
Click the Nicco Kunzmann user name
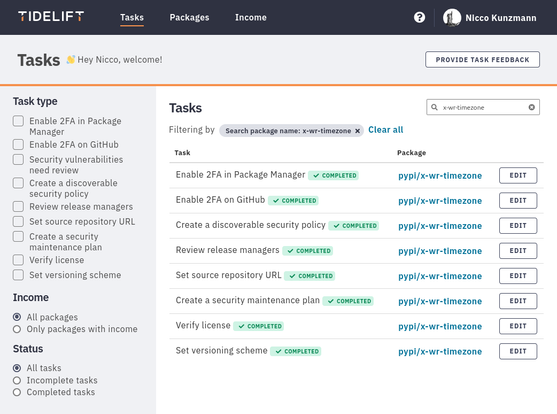coord(501,18)
